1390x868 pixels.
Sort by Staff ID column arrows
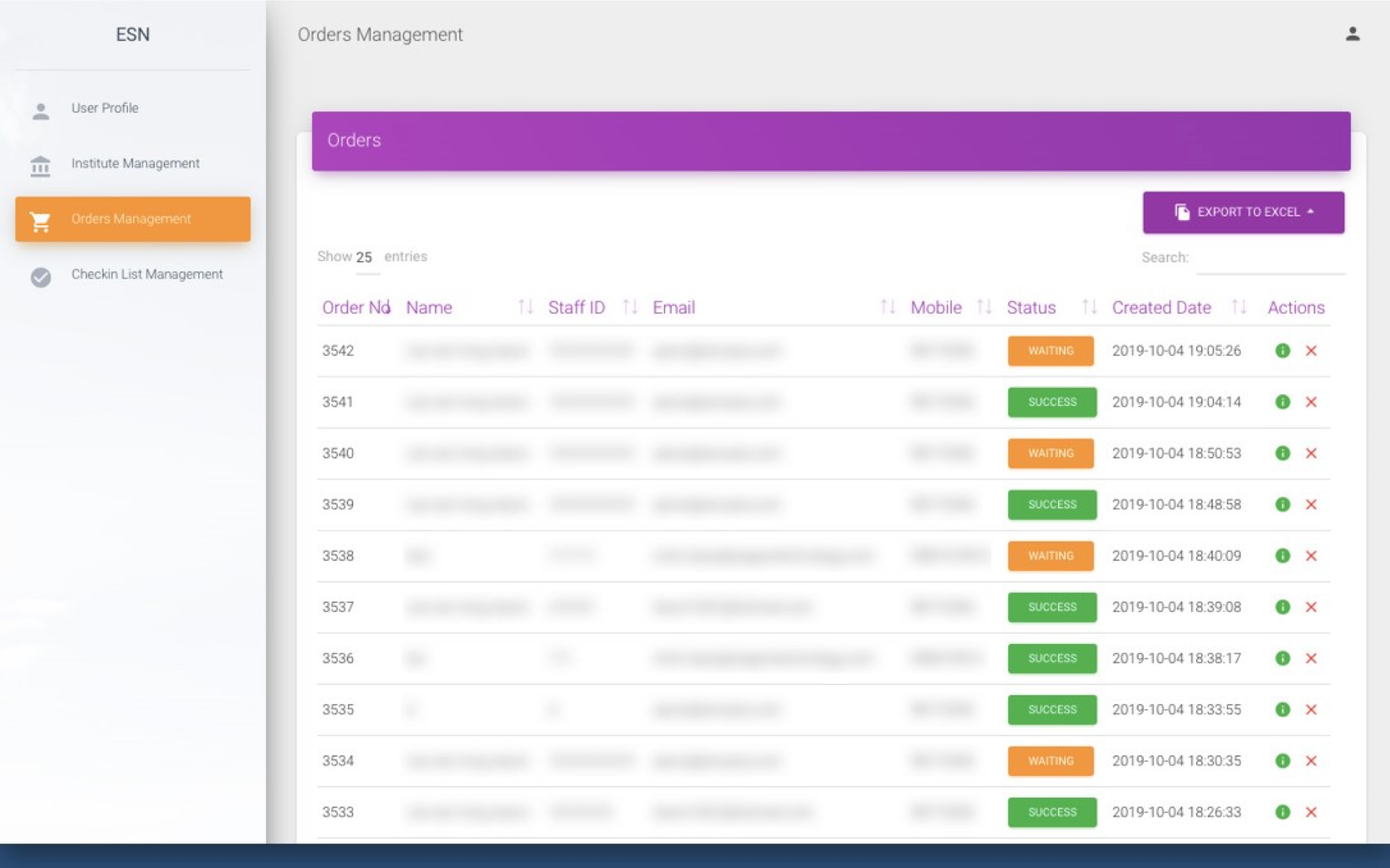pyautogui.click(x=629, y=307)
